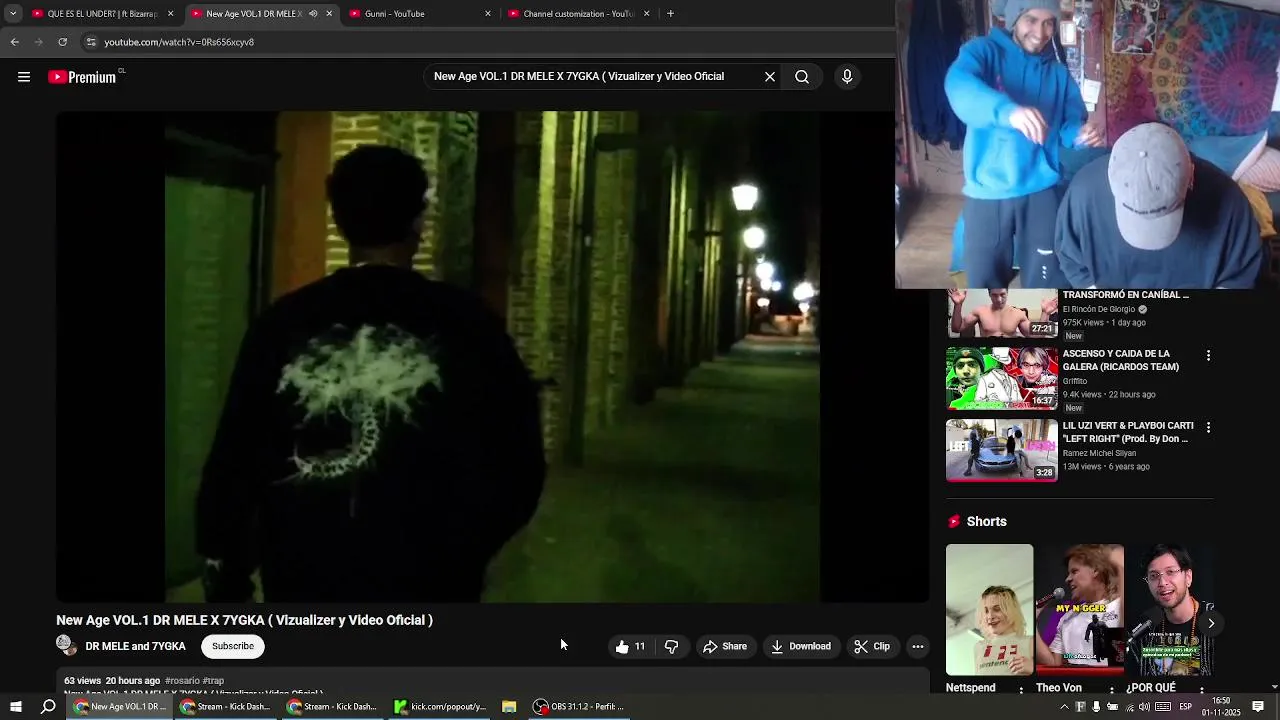
Task: Open the Theo Von short thumbnail
Action: pos(1080,610)
